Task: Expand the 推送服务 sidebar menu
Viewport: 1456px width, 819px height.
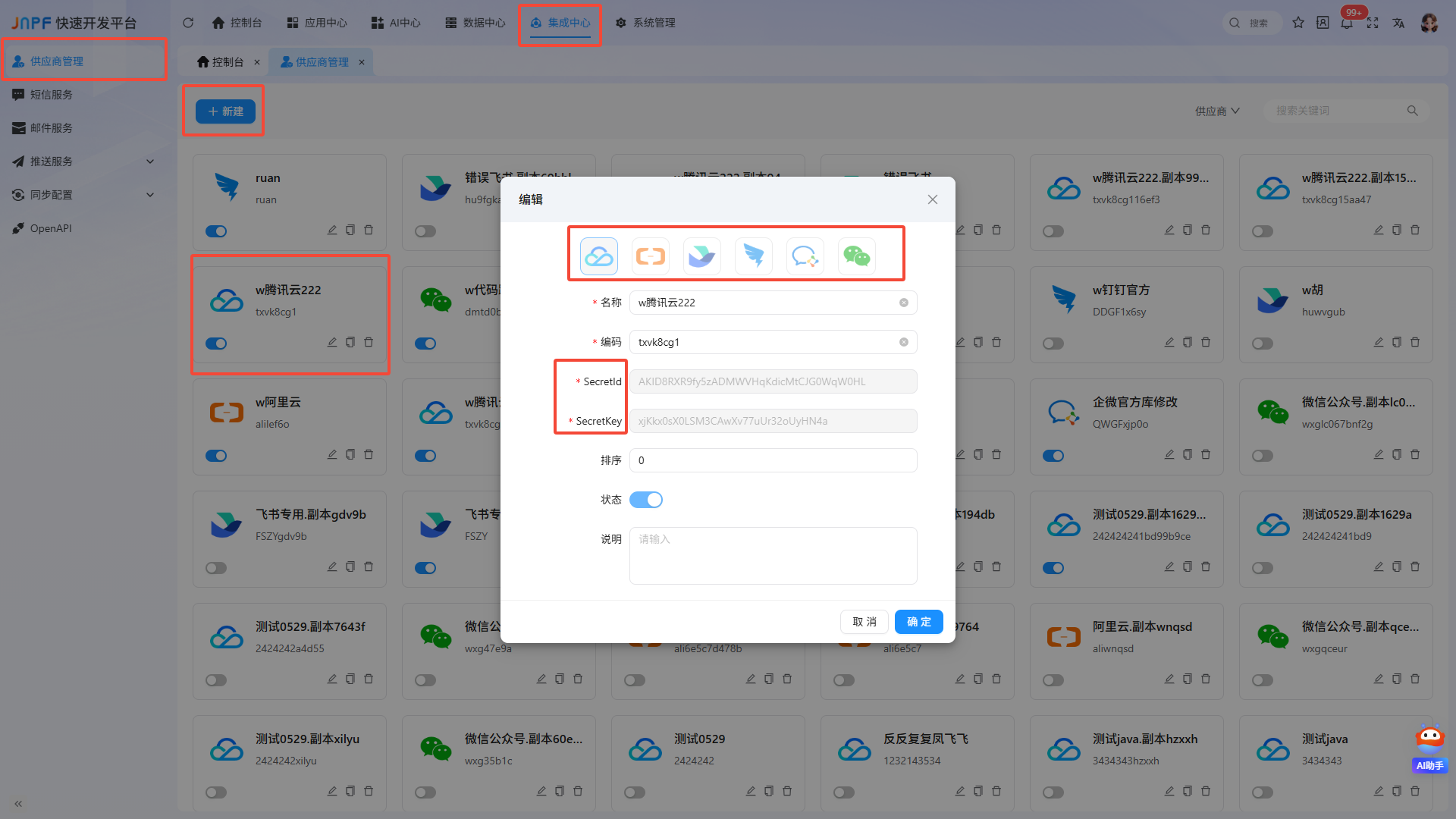Action: click(x=83, y=162)
